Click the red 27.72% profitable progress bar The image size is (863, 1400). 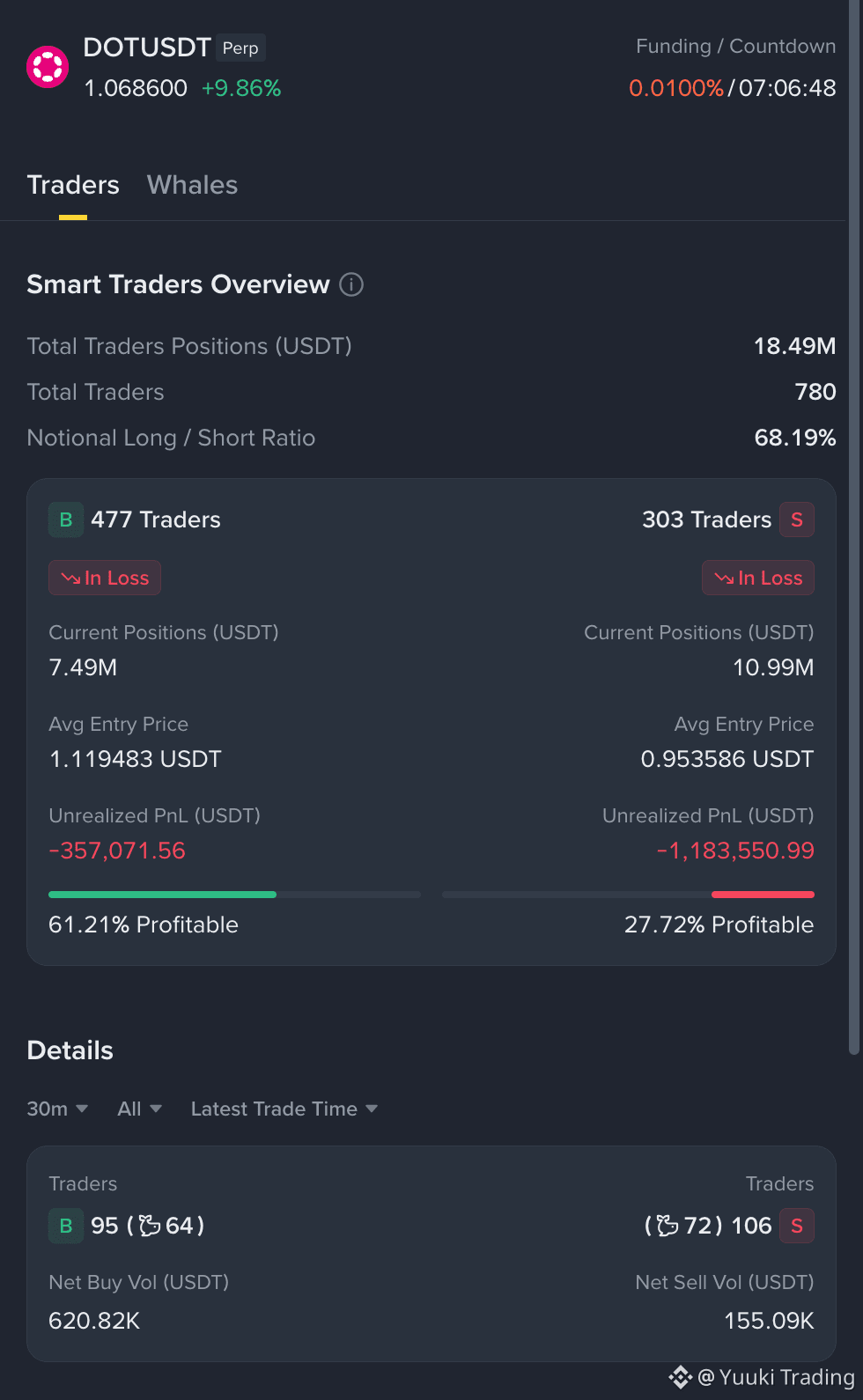763,895
